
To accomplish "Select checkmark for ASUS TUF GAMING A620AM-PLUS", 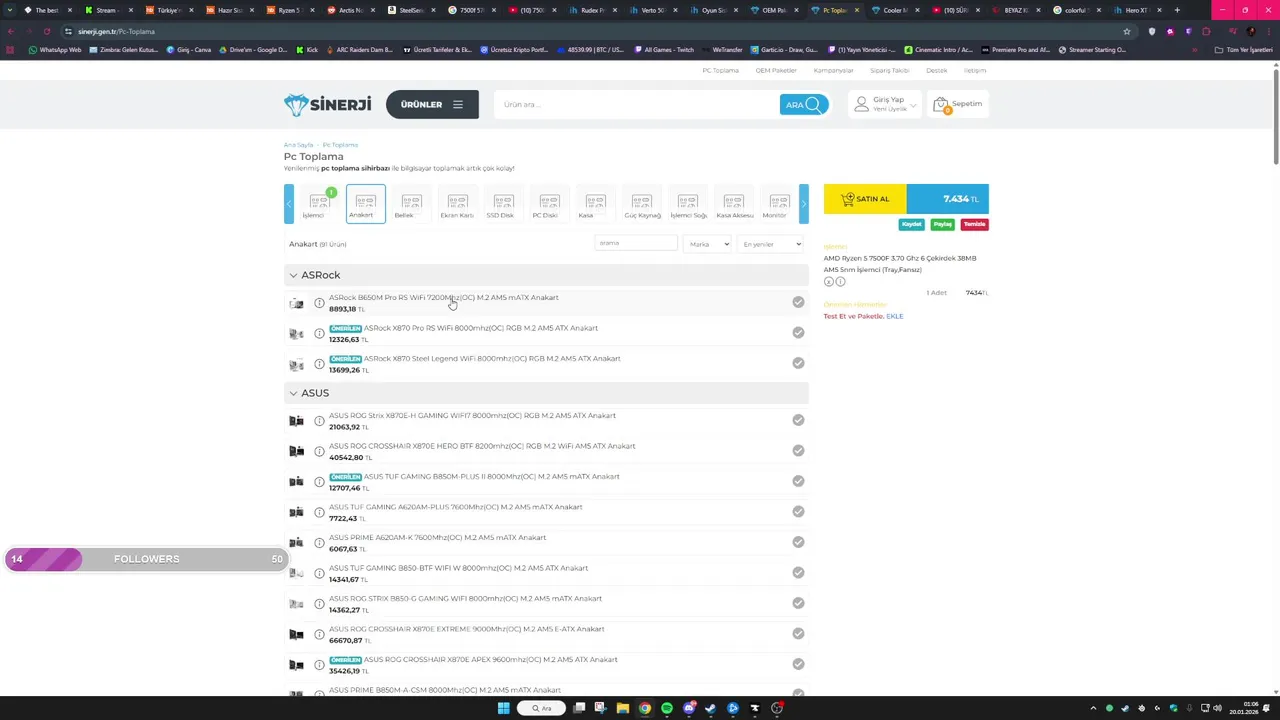I will click(798, 511).
